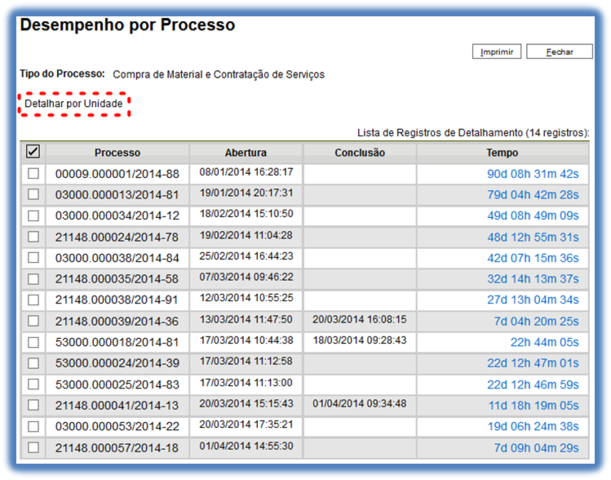The height and width of the screenshot is (480, 611).
Task: Click the Processo column header
Action: coord(117,153)
